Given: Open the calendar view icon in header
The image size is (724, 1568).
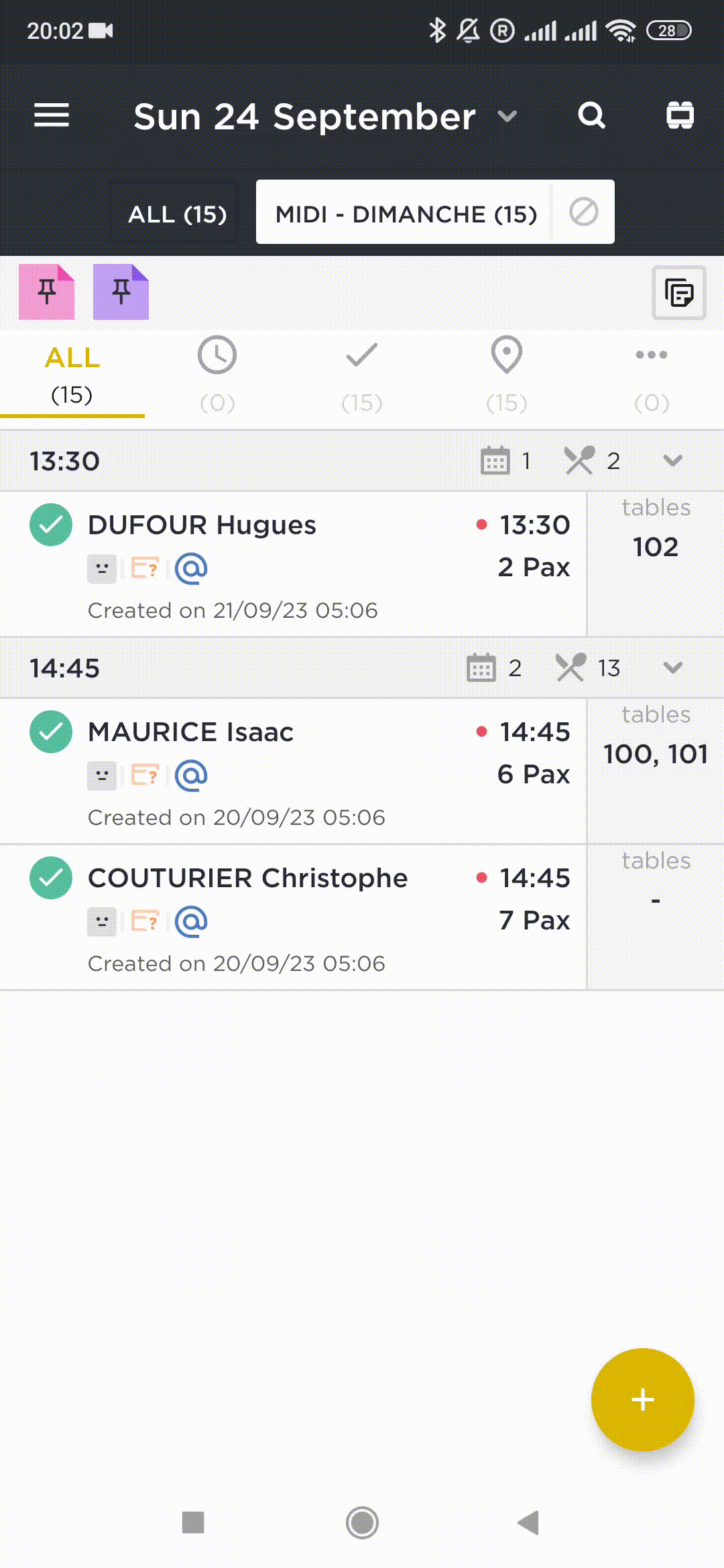Looking at the screenshot, I should 680,115.
